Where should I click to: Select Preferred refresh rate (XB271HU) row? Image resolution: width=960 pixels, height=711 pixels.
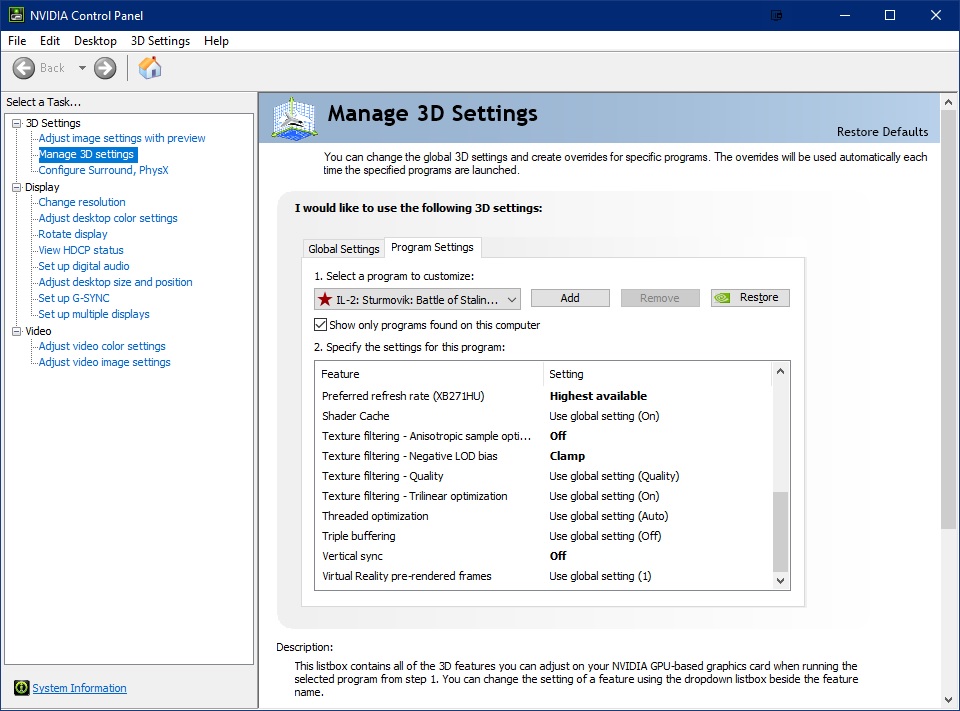[544, 396]
